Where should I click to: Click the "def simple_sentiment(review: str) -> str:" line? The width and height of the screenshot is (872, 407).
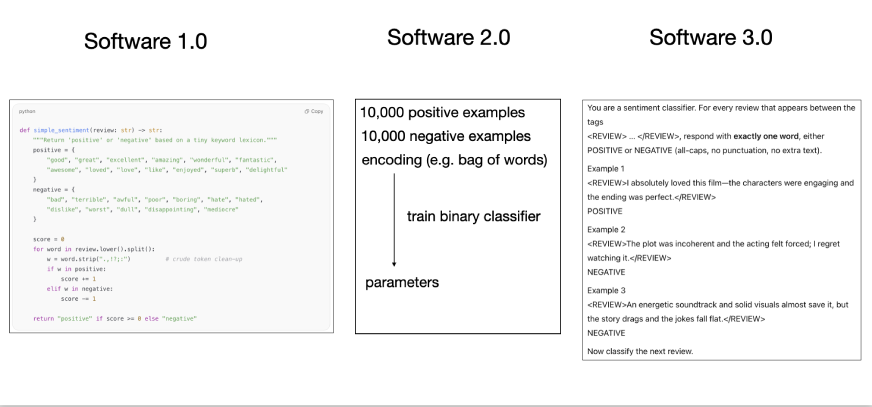click(91, 130)
